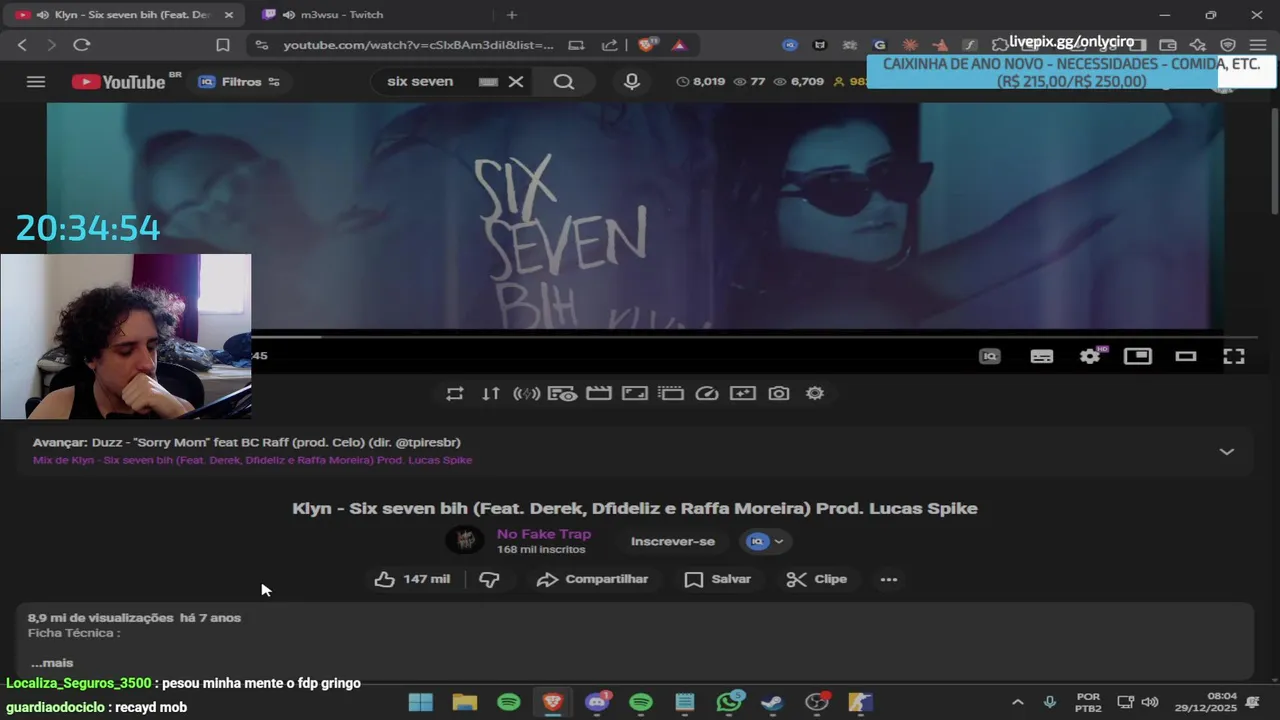The width and height of the screenshot is (1280, 720).
Task: Open the browser main menu hamburger
Action: click(x=1258, y=45)
